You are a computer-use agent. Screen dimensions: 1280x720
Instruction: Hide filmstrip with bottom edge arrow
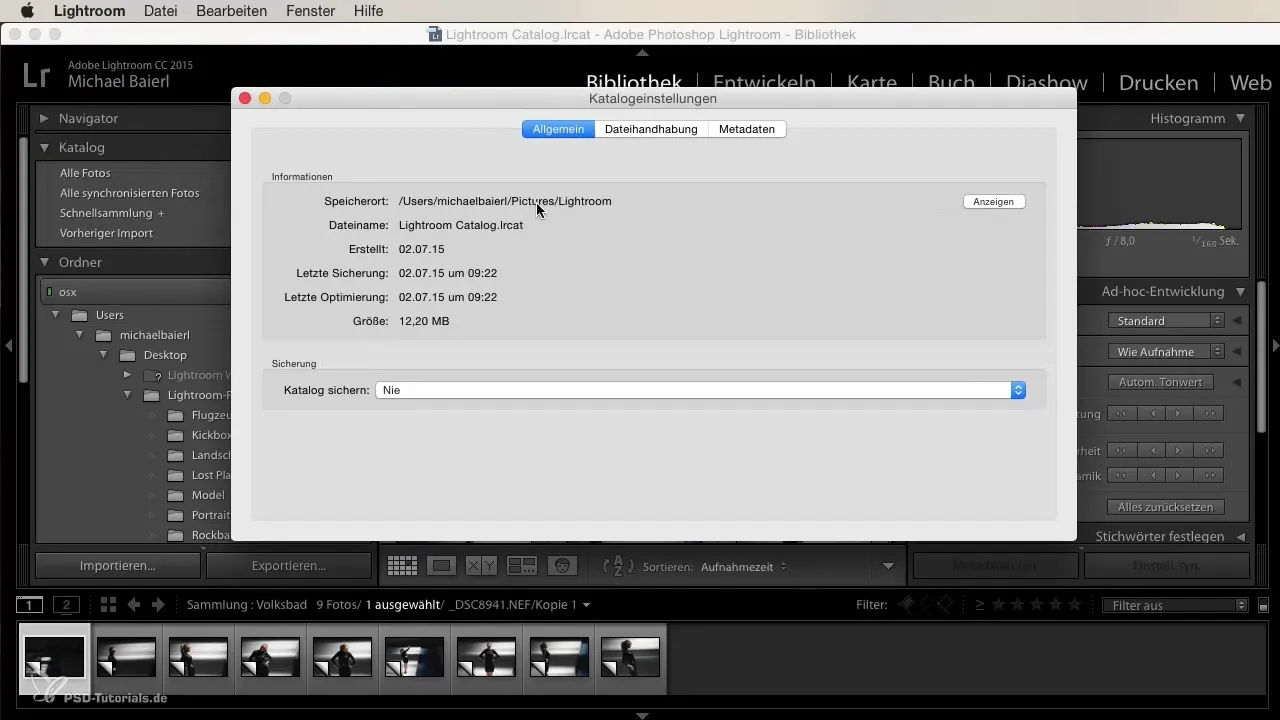[643, 715]
